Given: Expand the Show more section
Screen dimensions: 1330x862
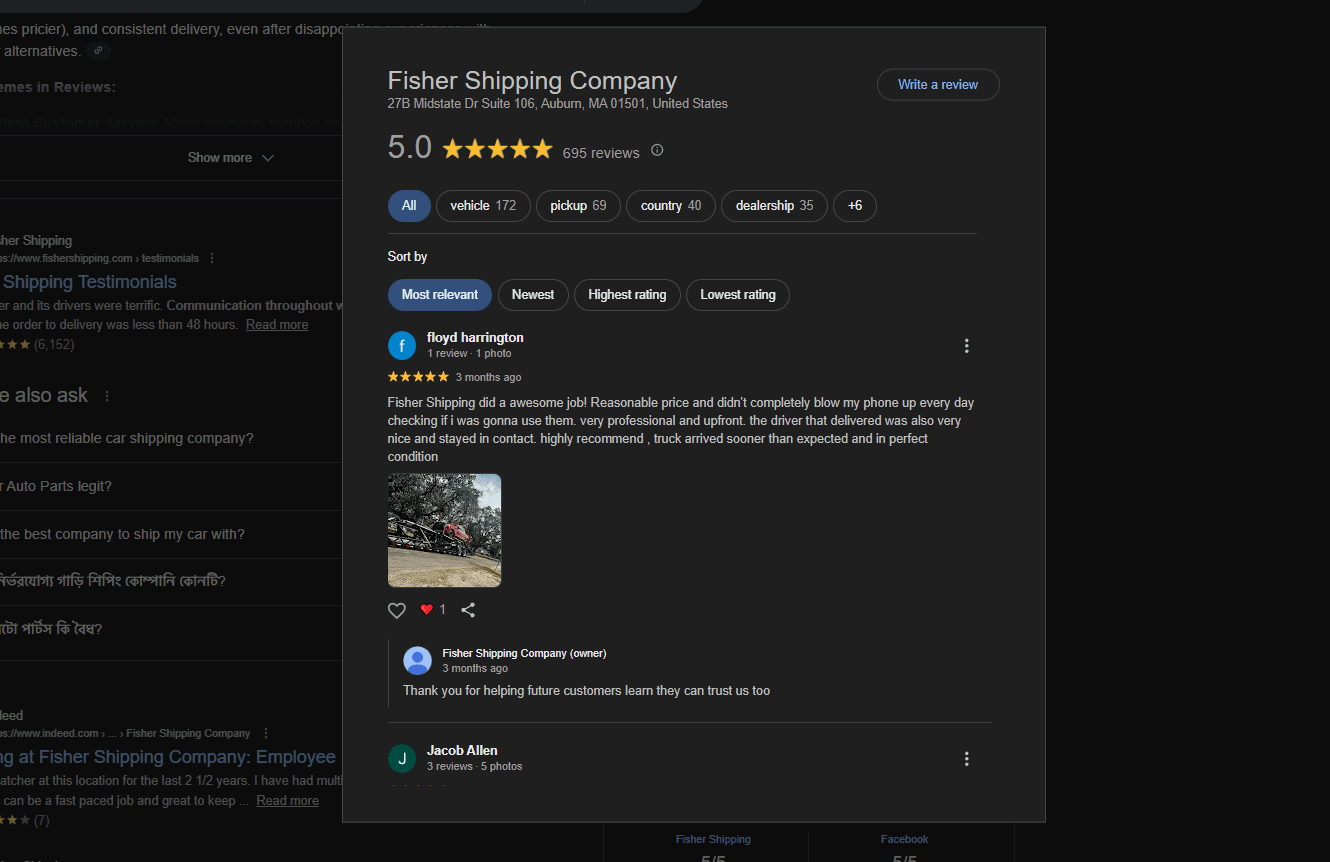Looking at the screenshot, I should point(230,158).
